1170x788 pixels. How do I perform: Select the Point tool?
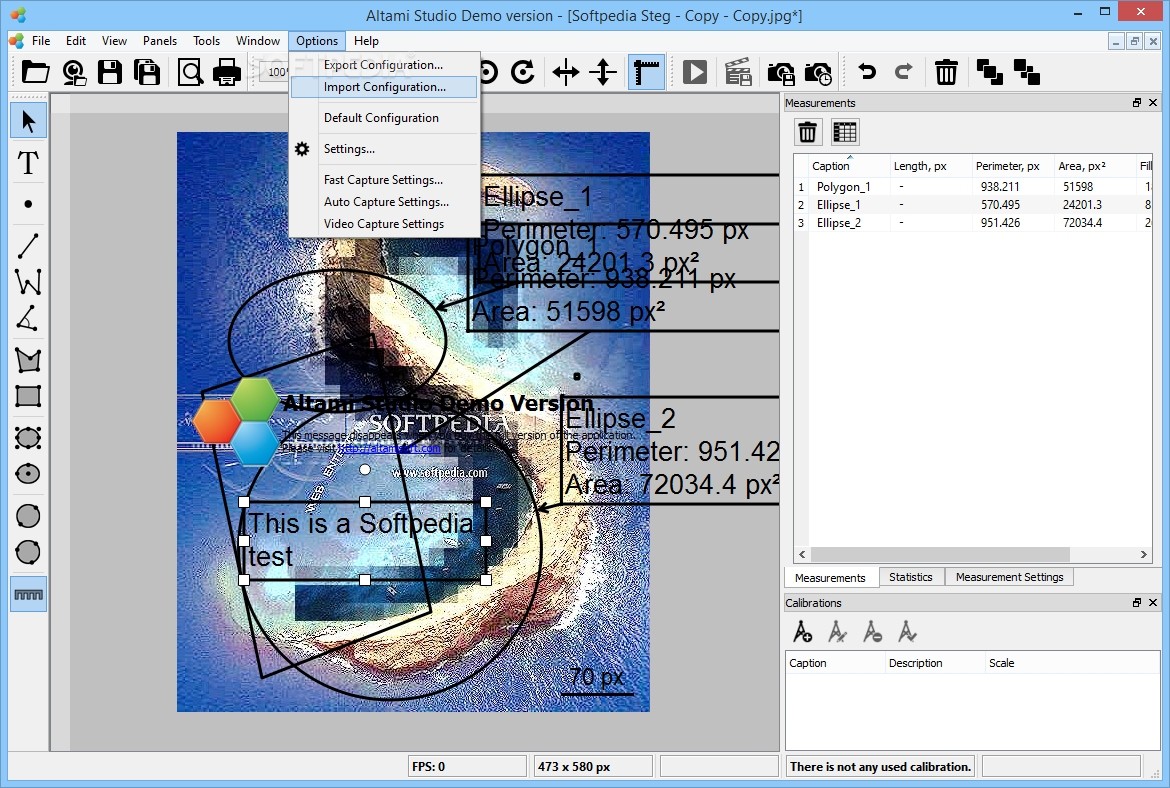coord(28,204)
